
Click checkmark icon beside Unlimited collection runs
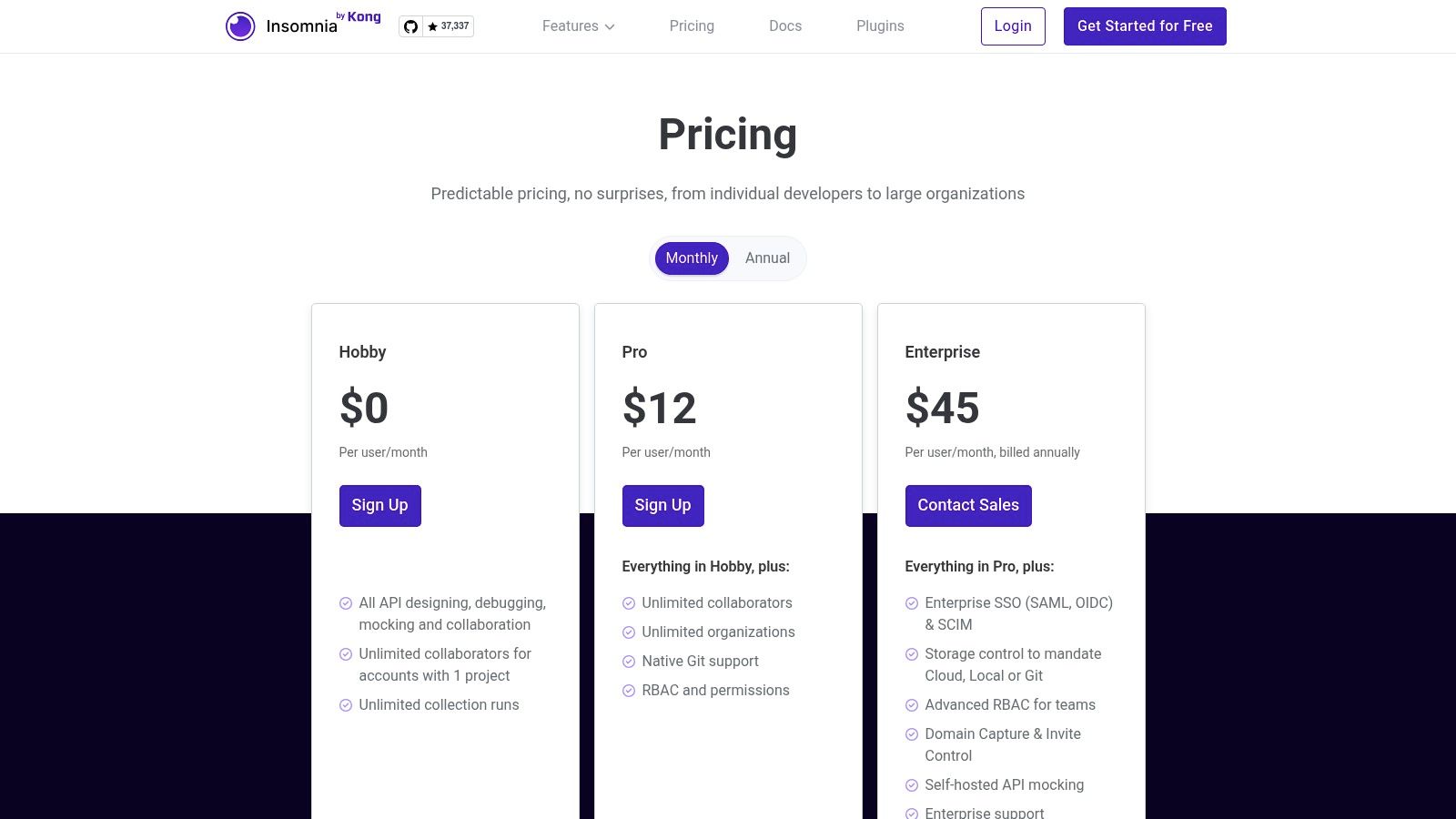click(346, 705)
